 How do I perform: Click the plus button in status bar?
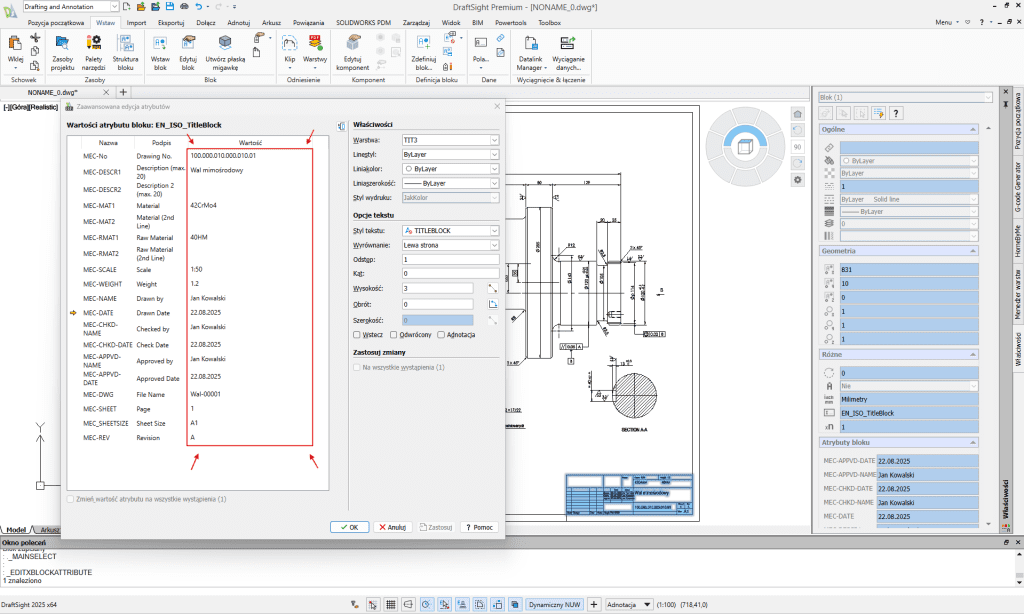point(594,604)
